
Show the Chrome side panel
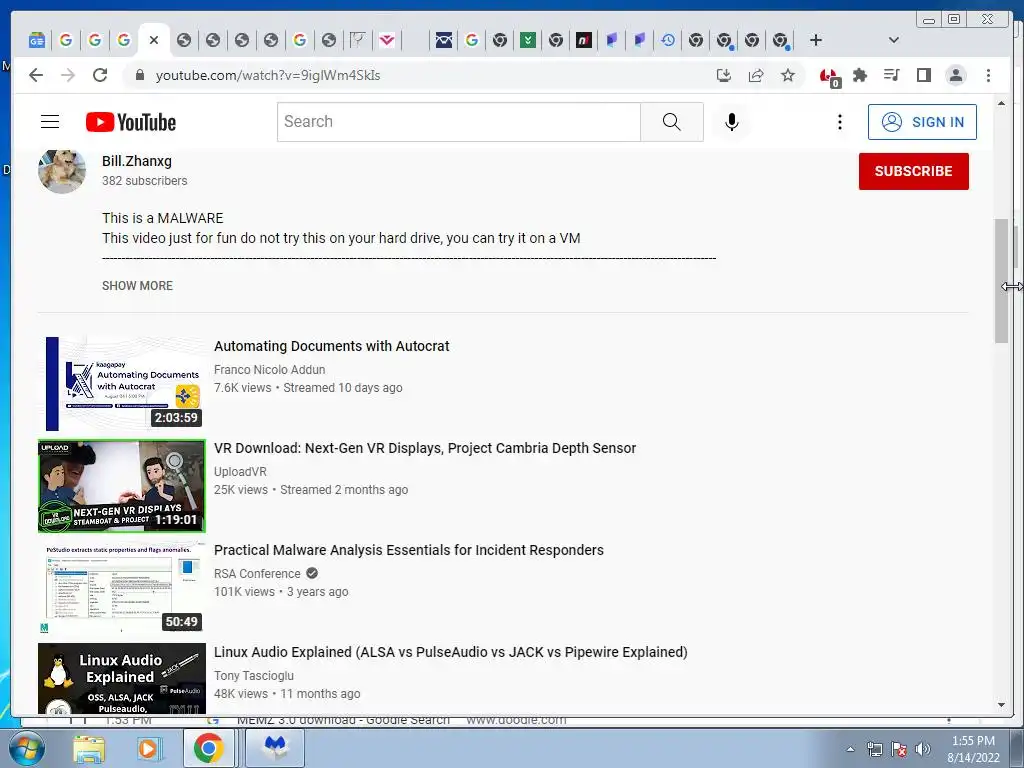tap(923, 75)
